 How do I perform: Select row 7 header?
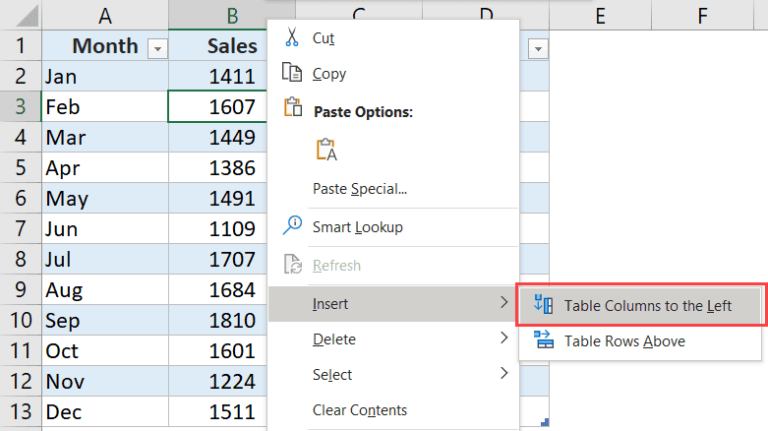[x=20, y=228]
